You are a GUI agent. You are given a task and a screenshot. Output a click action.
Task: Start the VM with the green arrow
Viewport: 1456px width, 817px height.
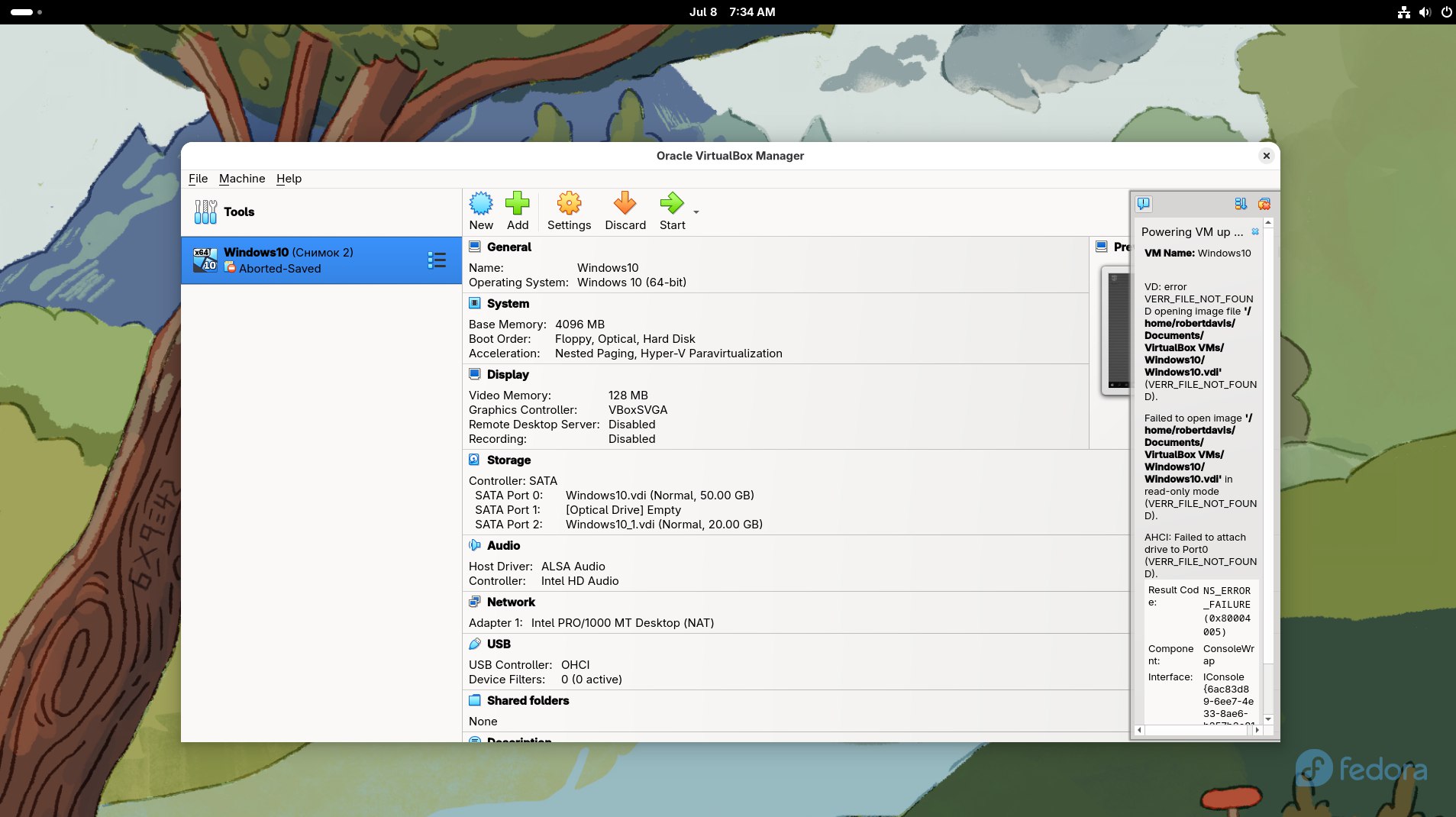pyautogui.click(x=672, y=203)
